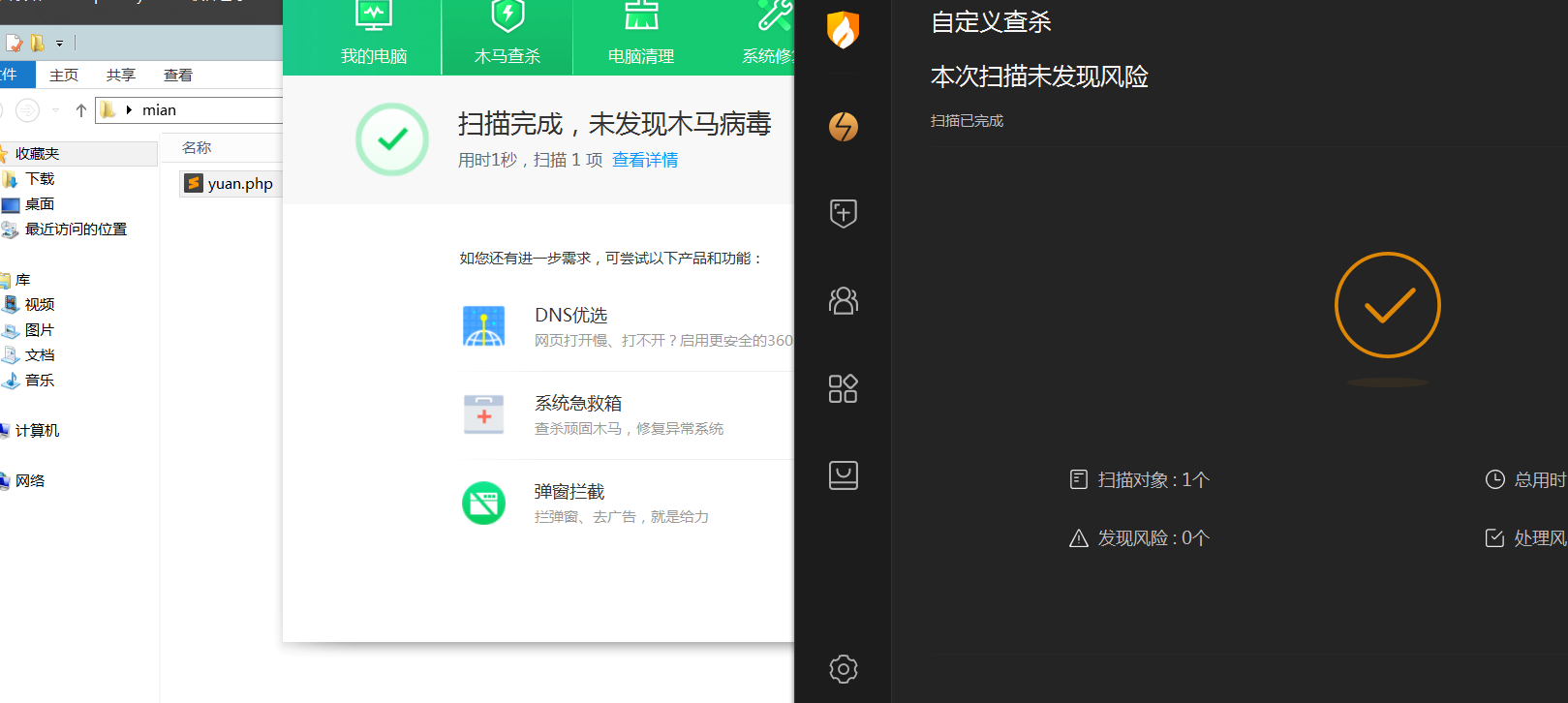Select 视频 library
Screen dimensions: 1568x703
40,305
